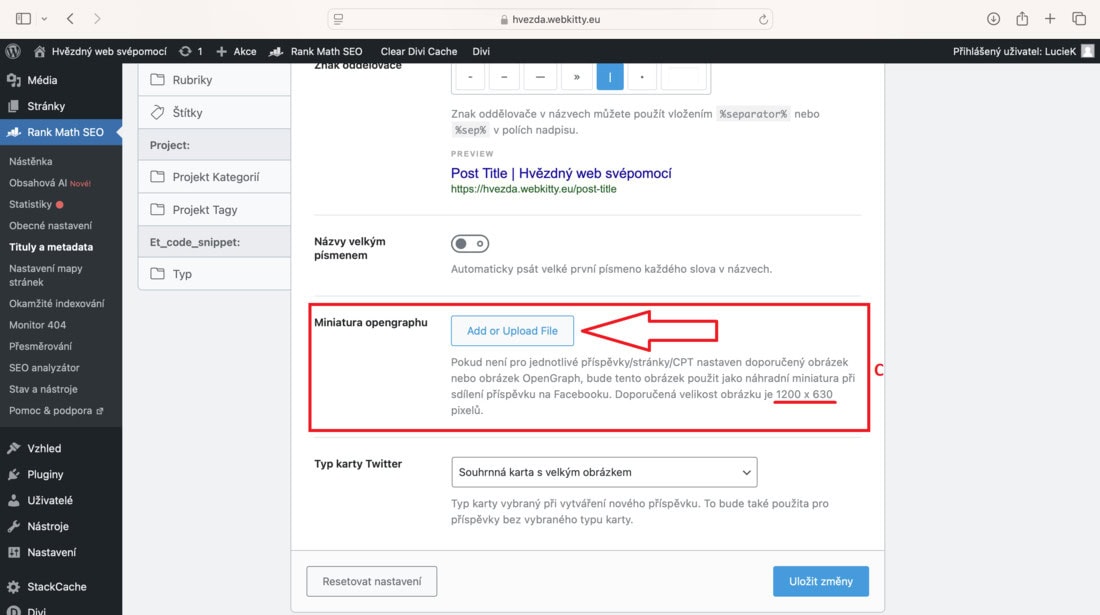Click the Safari page reload icon
Viewport: 1100px width, 615px height.
point(763,20)
